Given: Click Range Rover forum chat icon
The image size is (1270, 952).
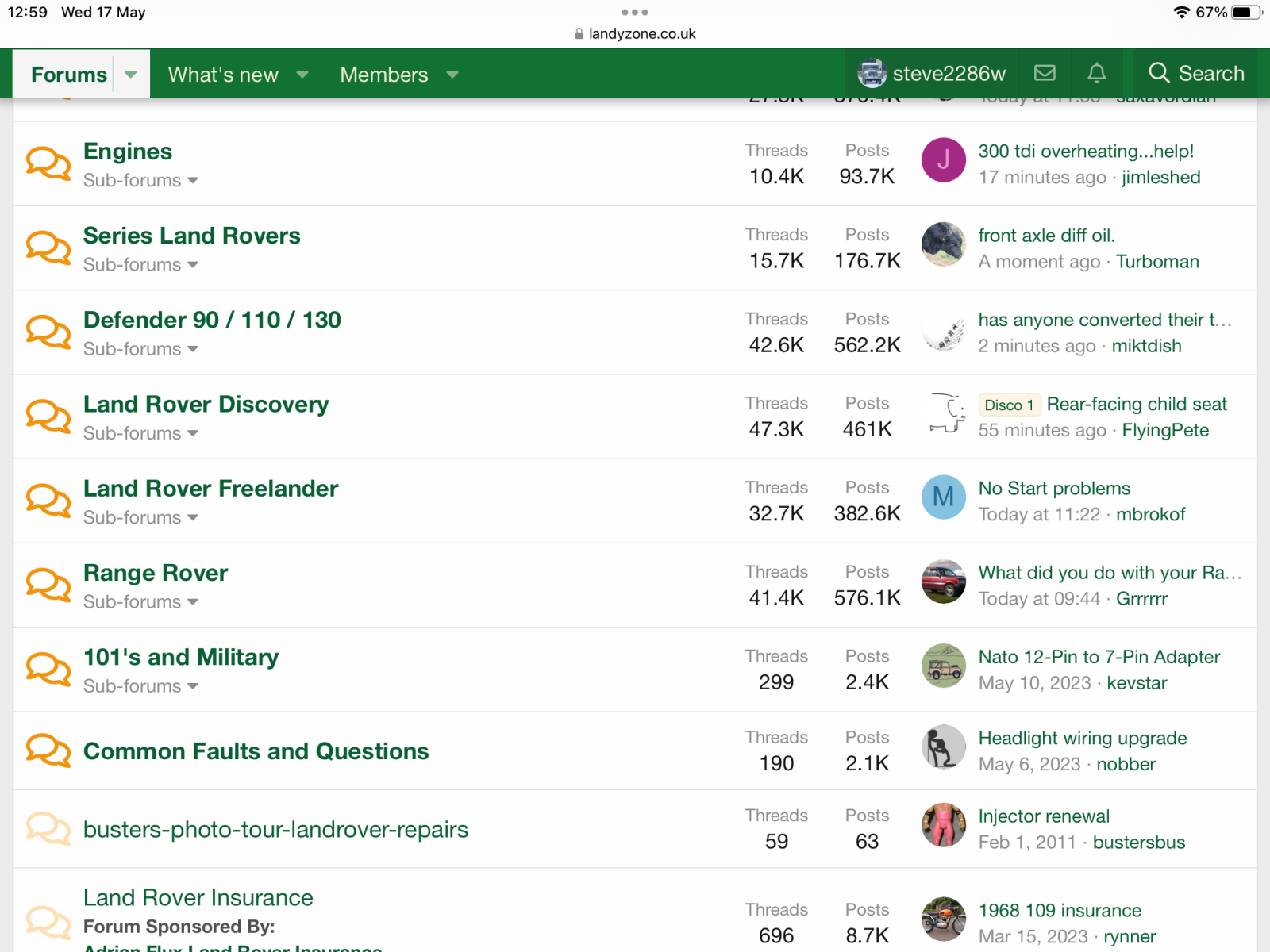Looking at the screenshot, I should point(48,585).
